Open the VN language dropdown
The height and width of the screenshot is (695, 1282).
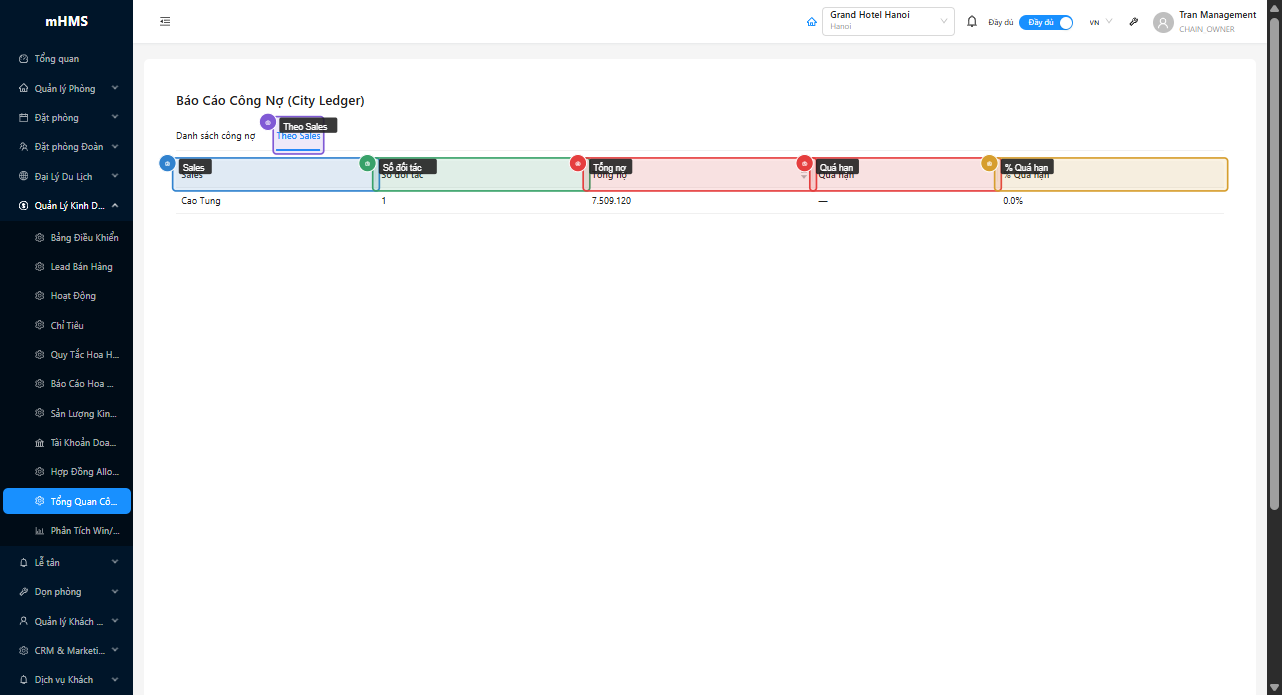tap(1100, 22)
